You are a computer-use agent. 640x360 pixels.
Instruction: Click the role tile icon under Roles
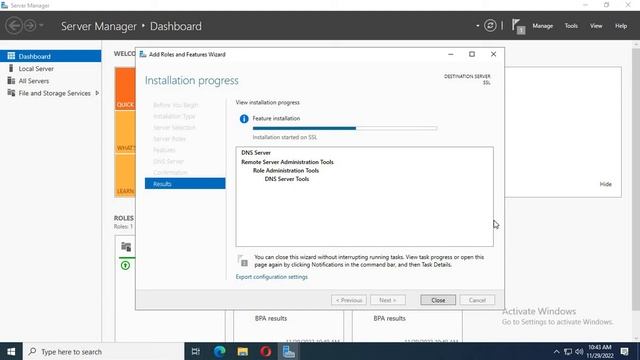pos(126,247)
